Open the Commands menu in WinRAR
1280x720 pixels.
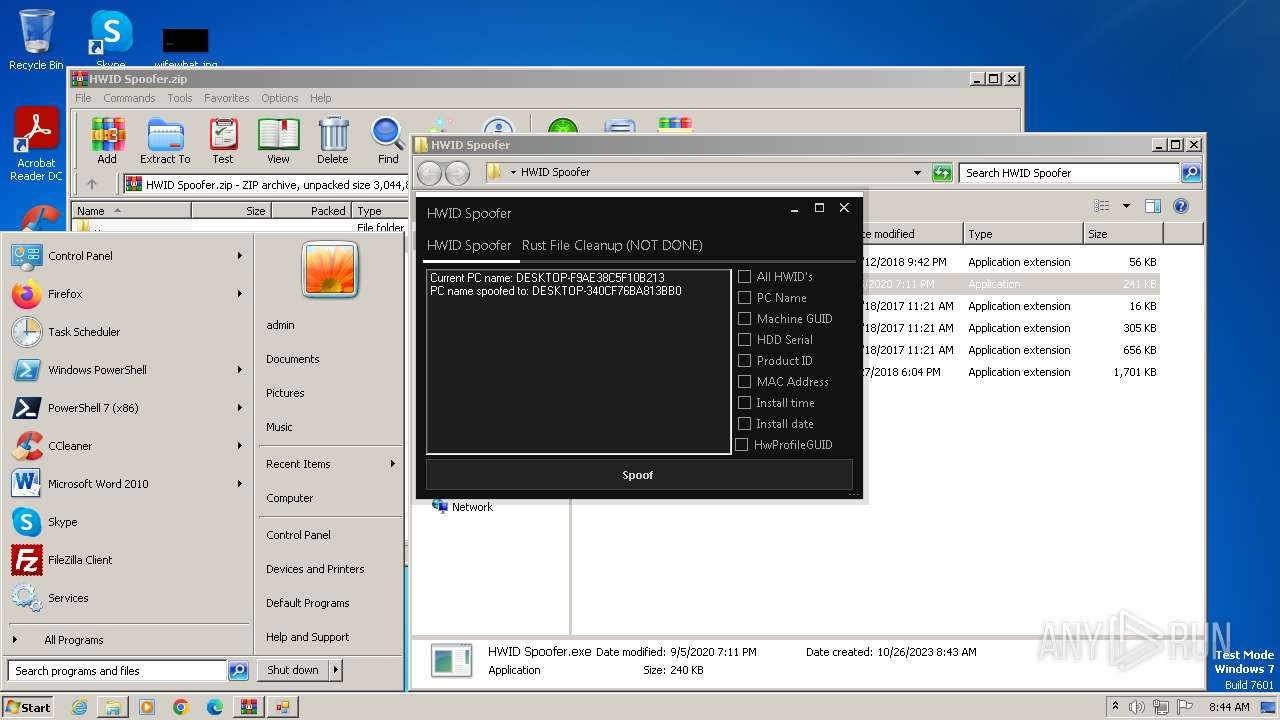(129, 98)
